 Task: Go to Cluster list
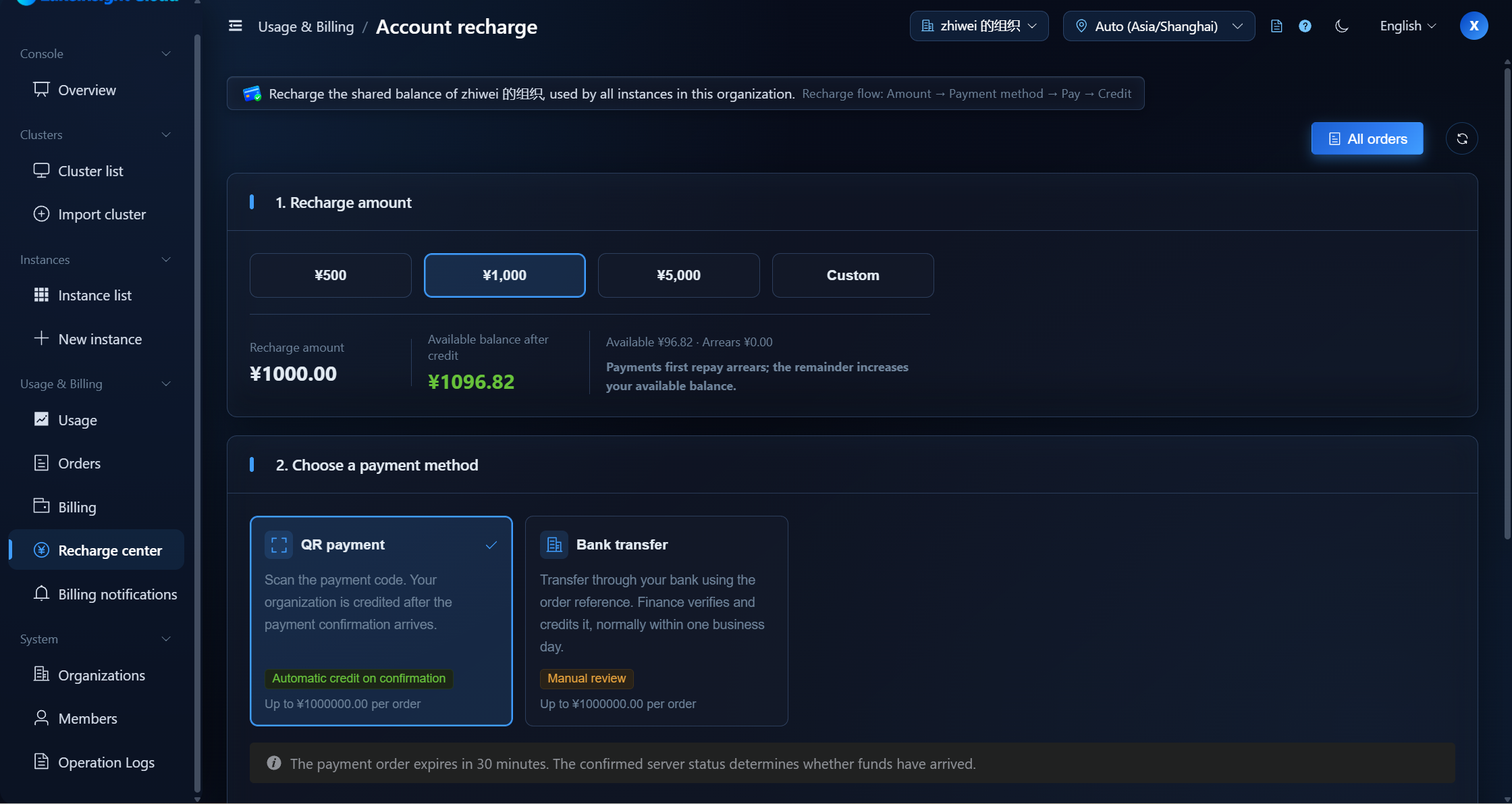[96, 171]
